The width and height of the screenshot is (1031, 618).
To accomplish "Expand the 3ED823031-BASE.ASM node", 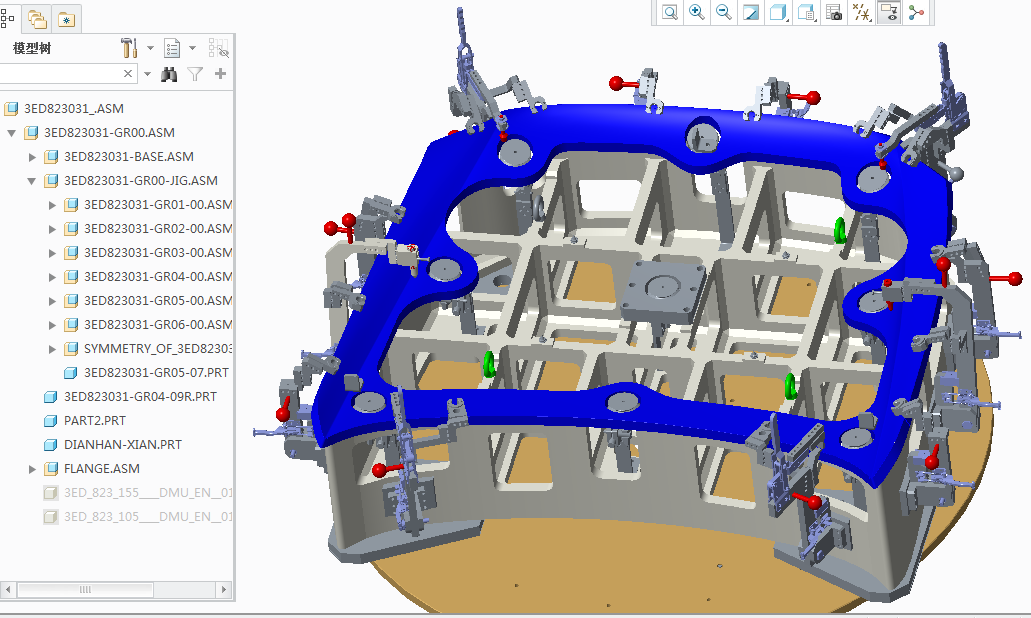I will click(32, 157).
